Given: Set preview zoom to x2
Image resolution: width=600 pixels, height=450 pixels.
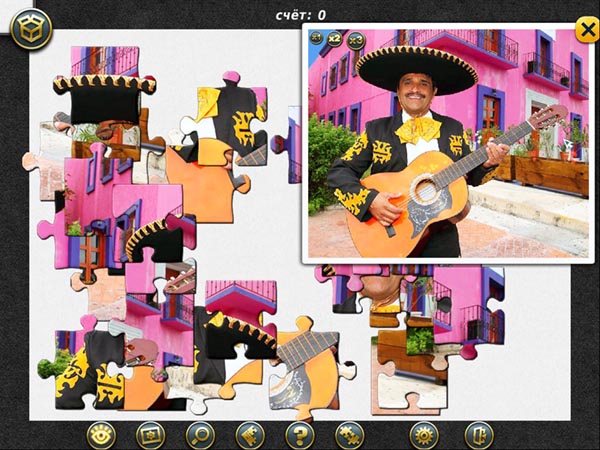Looking at the screenshot, I should pos(335,39).
